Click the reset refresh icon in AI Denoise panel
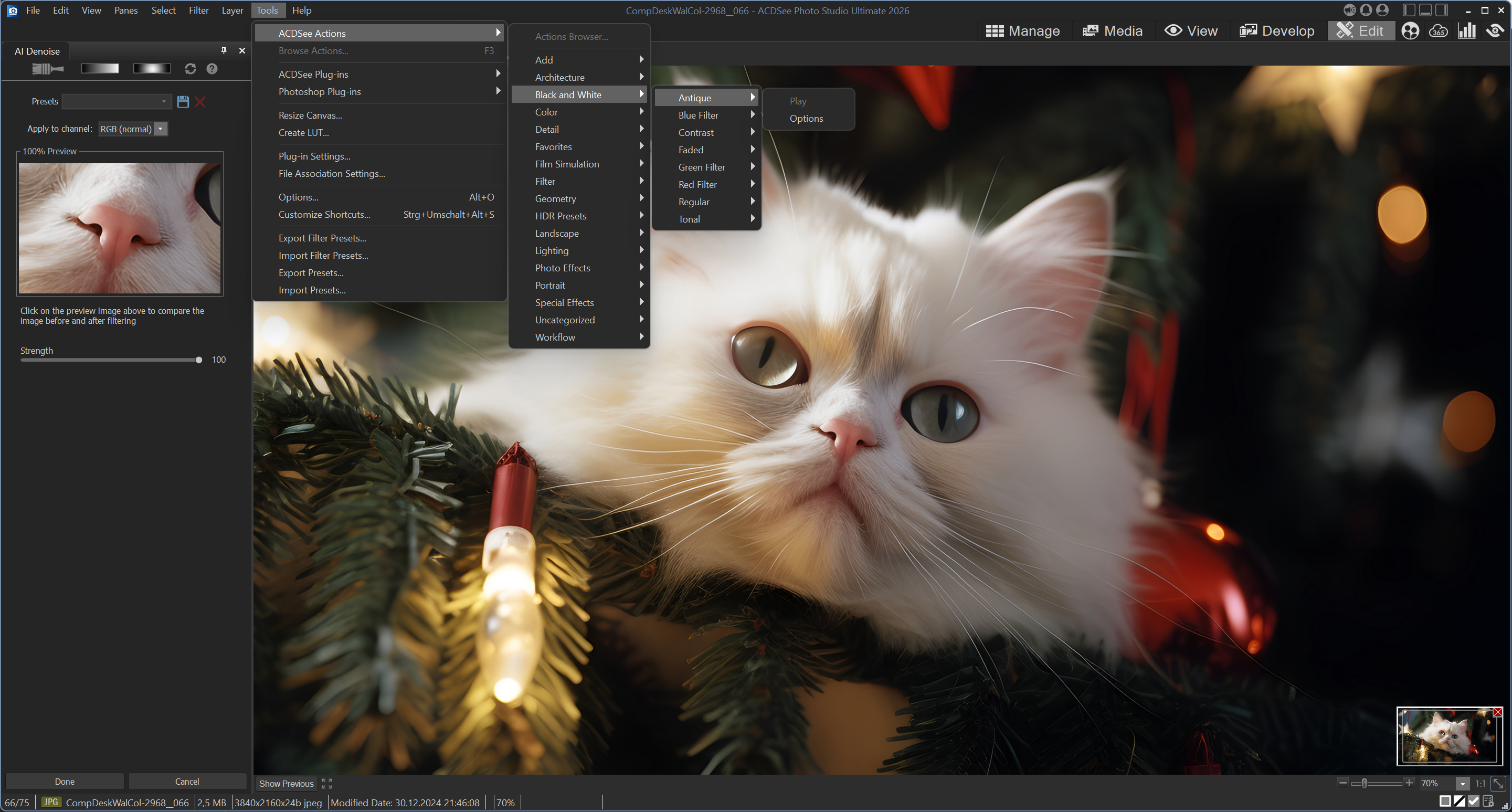 pyautogui.click(x=190, y=69)
